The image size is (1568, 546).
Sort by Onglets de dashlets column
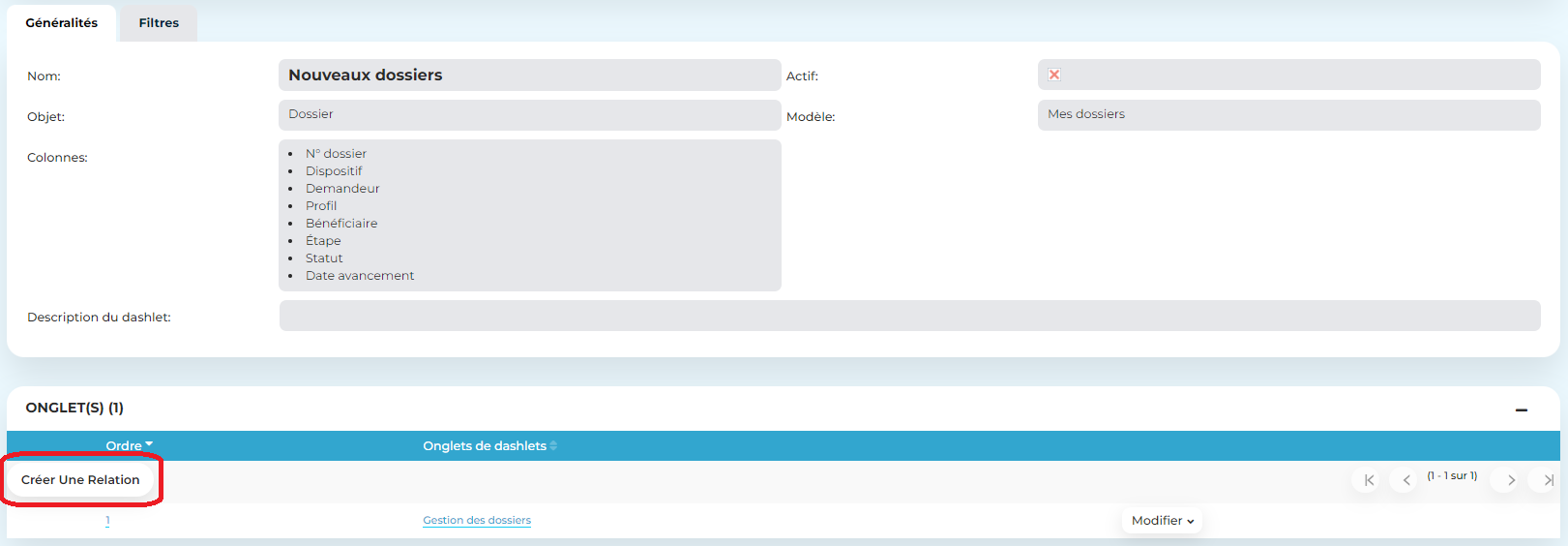point(488,445)
